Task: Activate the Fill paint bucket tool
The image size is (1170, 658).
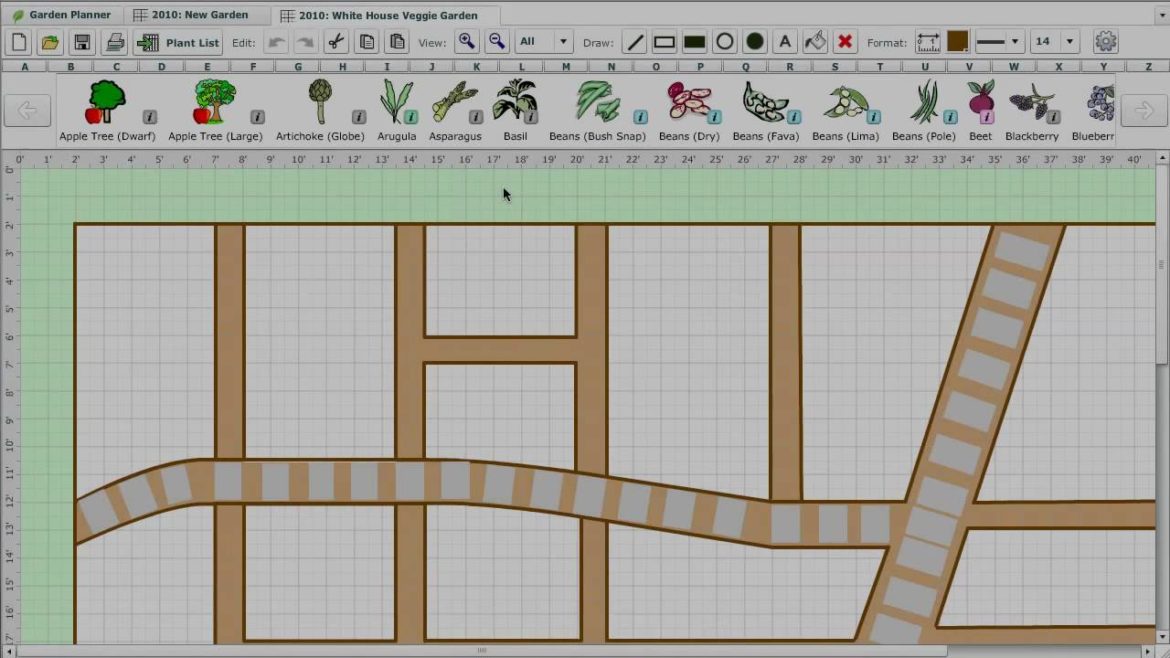Action: pos(815,41)
